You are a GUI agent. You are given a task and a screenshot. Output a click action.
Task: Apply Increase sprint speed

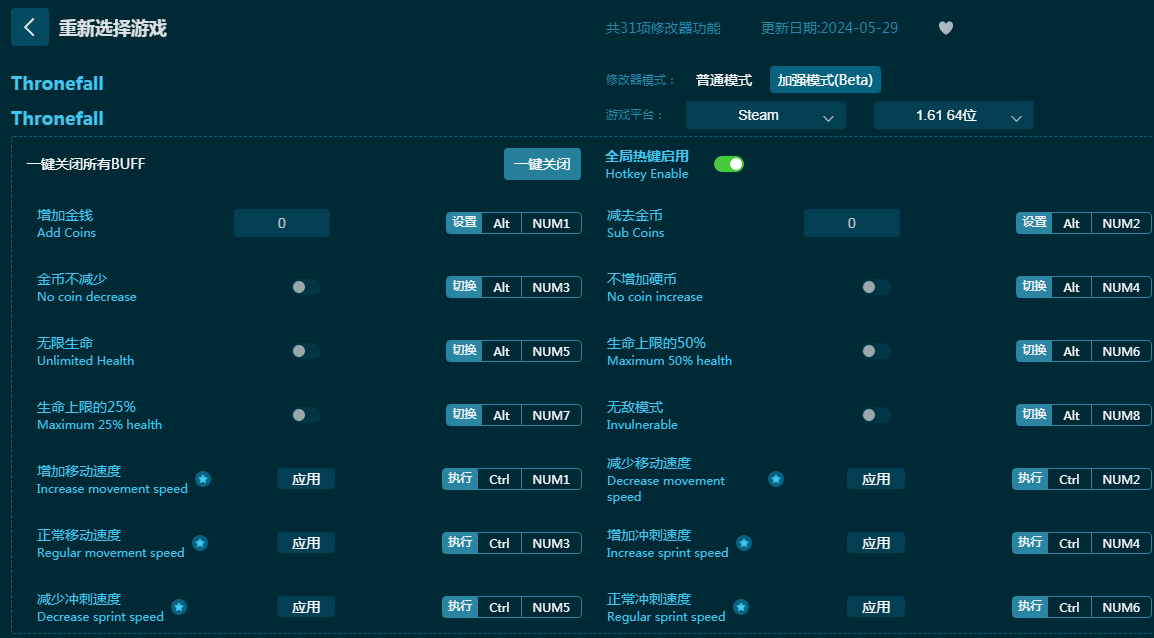[876, 543]
